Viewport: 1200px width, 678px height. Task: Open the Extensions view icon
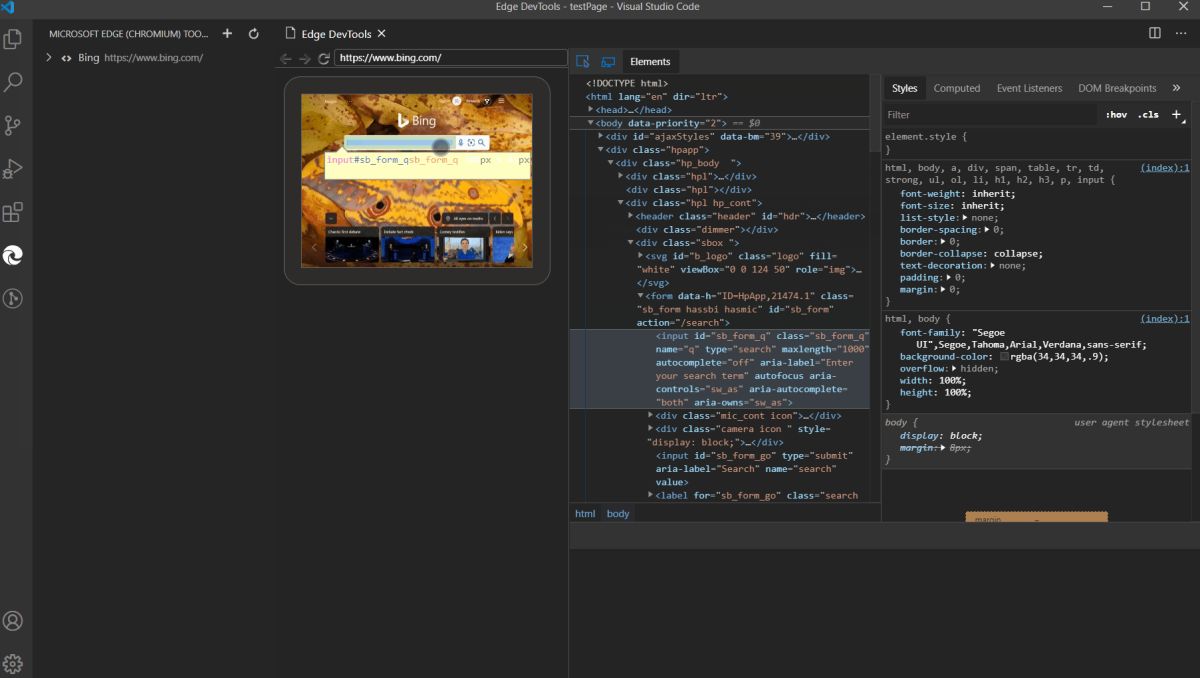tap(13, 212)
